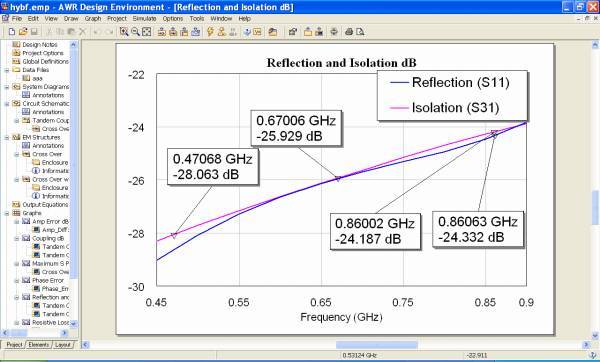Image resolution: width=600 pixels, height=362 pixels.
Task: Click the Delete X toolbar icon
Action: tap(82, 32)
